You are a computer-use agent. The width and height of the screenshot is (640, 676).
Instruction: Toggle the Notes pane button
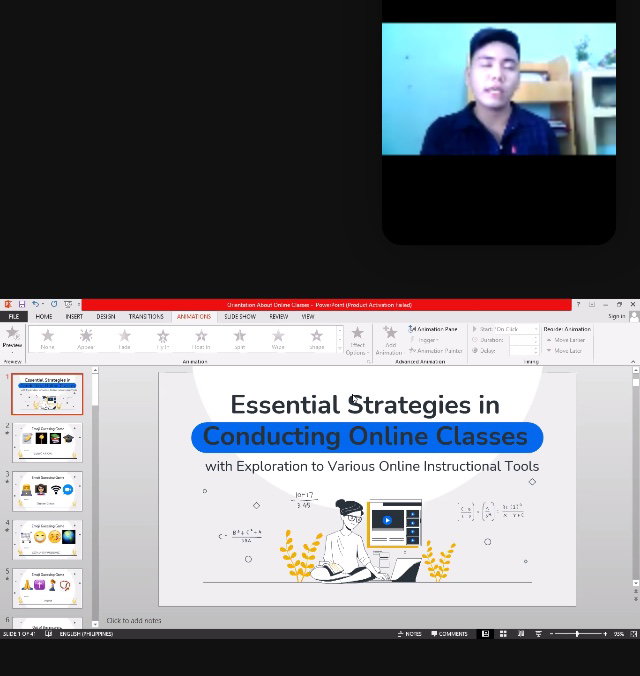click(409, 634)
